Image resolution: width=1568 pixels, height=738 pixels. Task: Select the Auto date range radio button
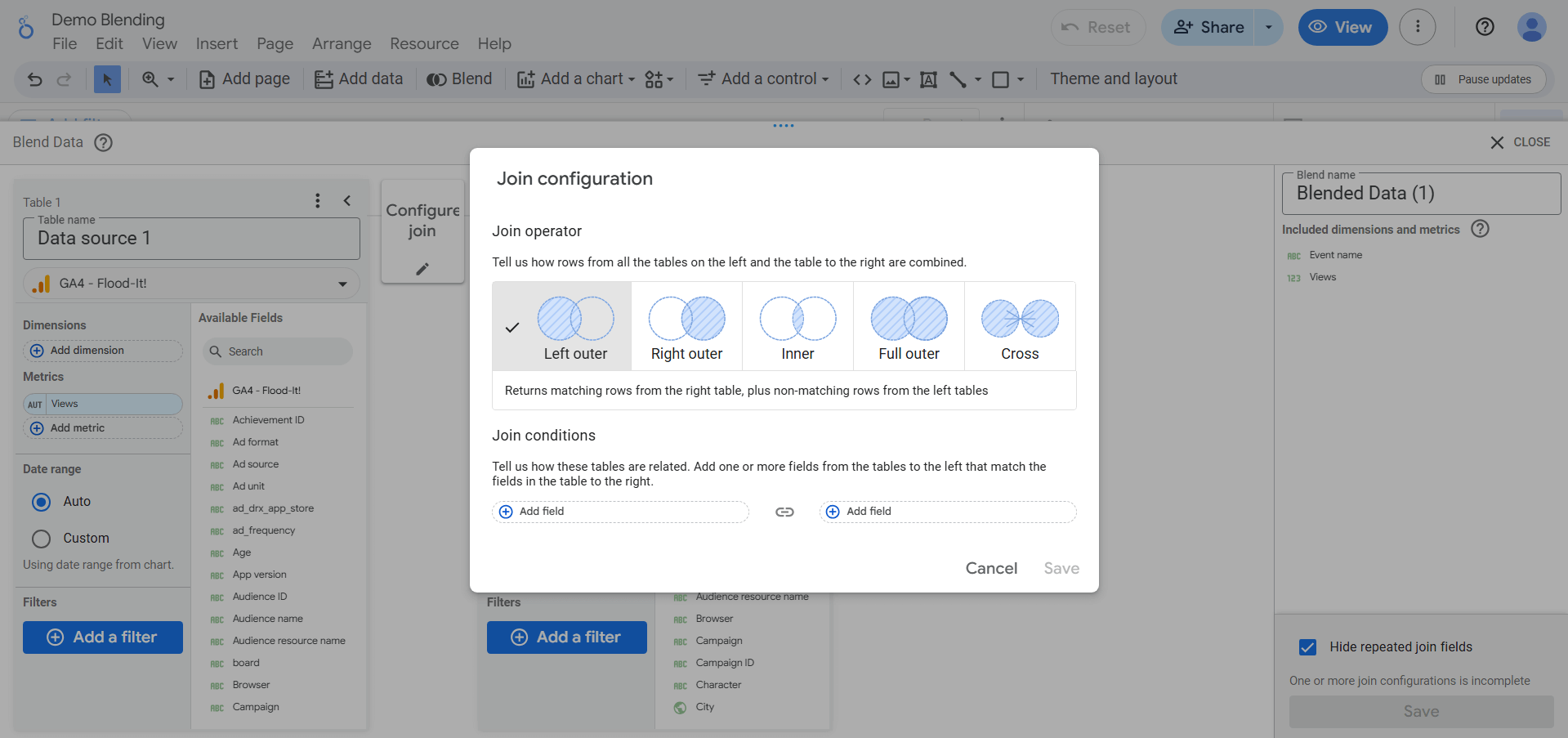coord(42,502)
